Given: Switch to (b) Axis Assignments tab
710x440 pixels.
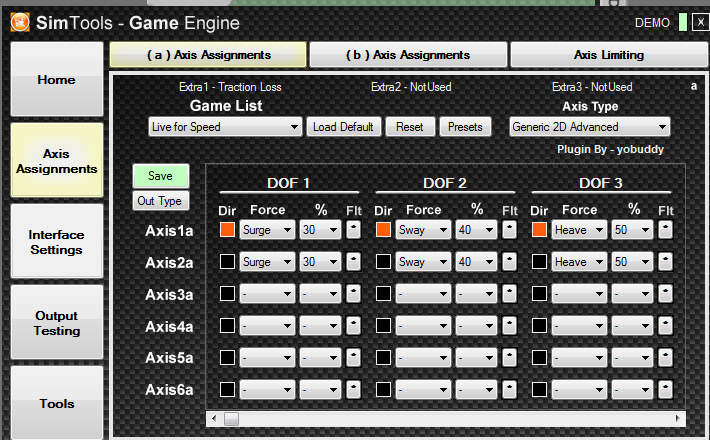Looking at the screenshot, I should (408, 55).
